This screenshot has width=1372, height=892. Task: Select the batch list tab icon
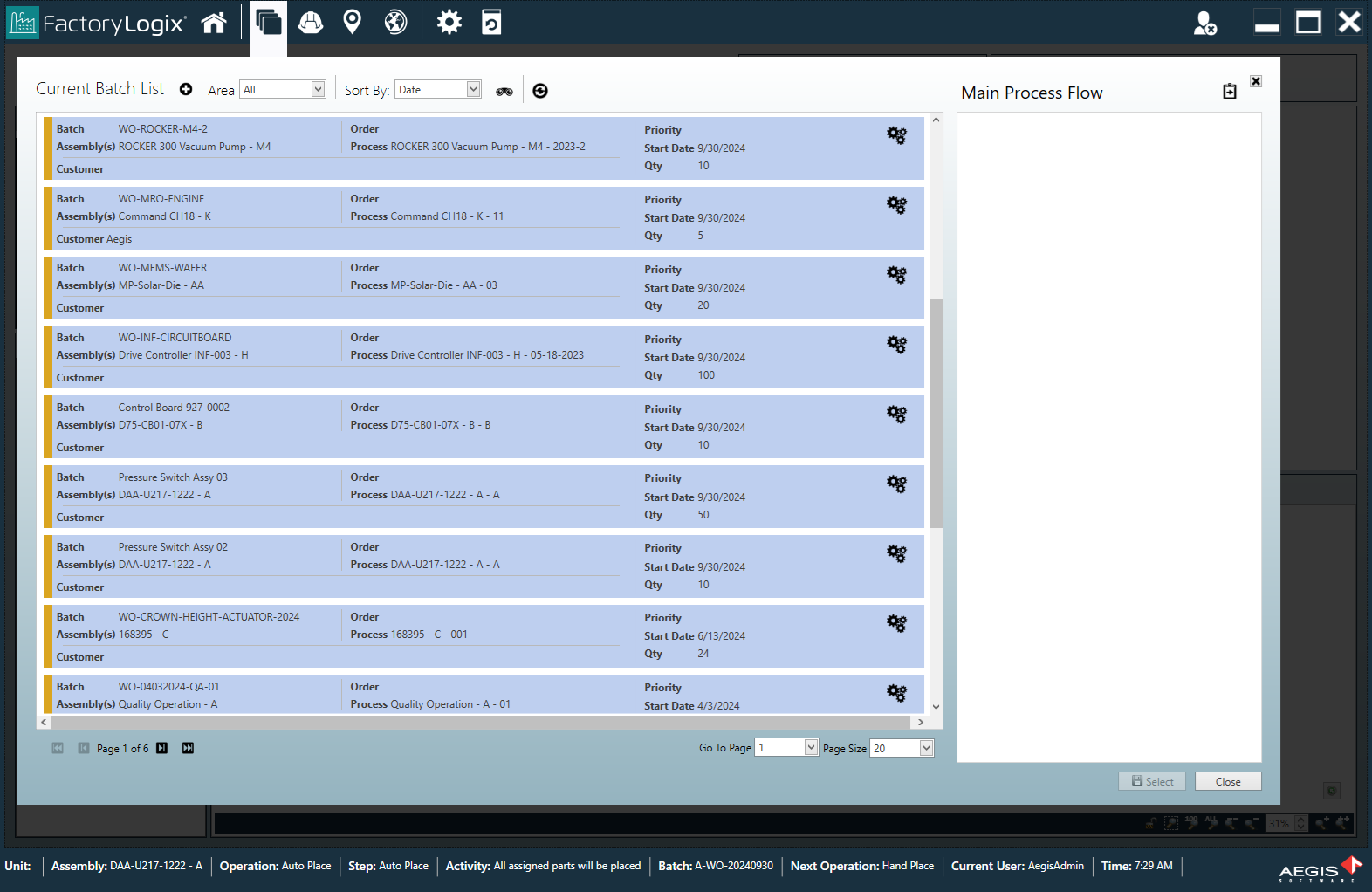pos(269,23)
